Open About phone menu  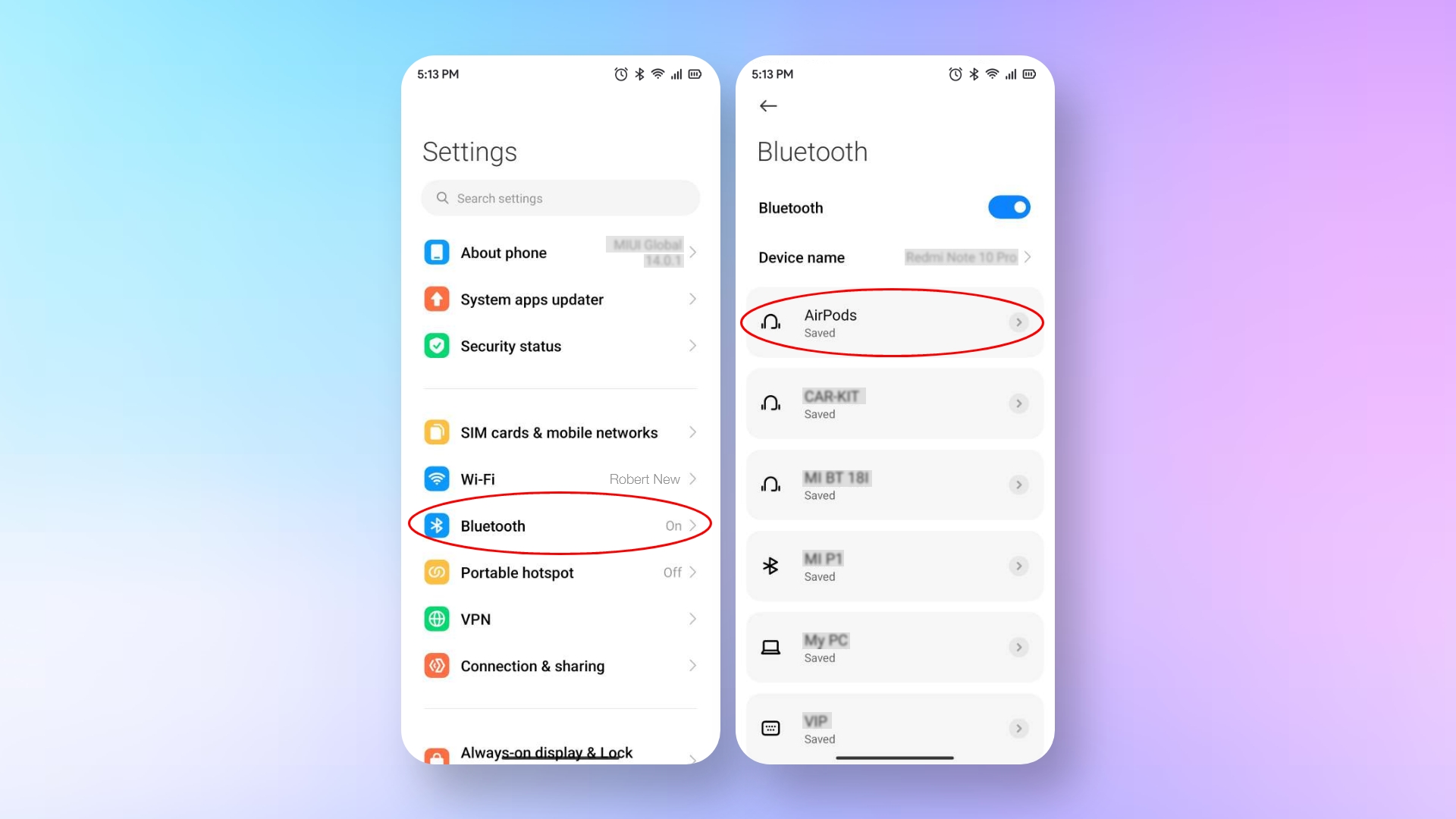click(561, 252)
